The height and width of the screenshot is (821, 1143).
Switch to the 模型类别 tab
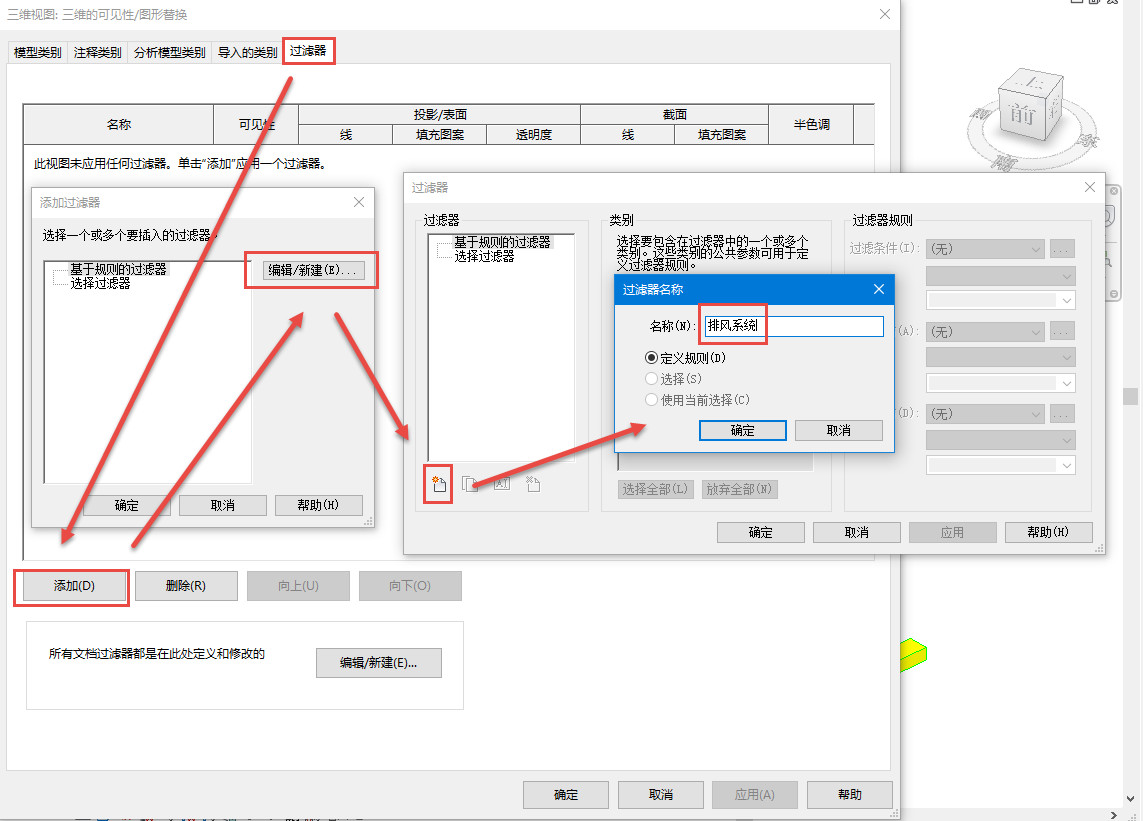click(x=37, y=52)
